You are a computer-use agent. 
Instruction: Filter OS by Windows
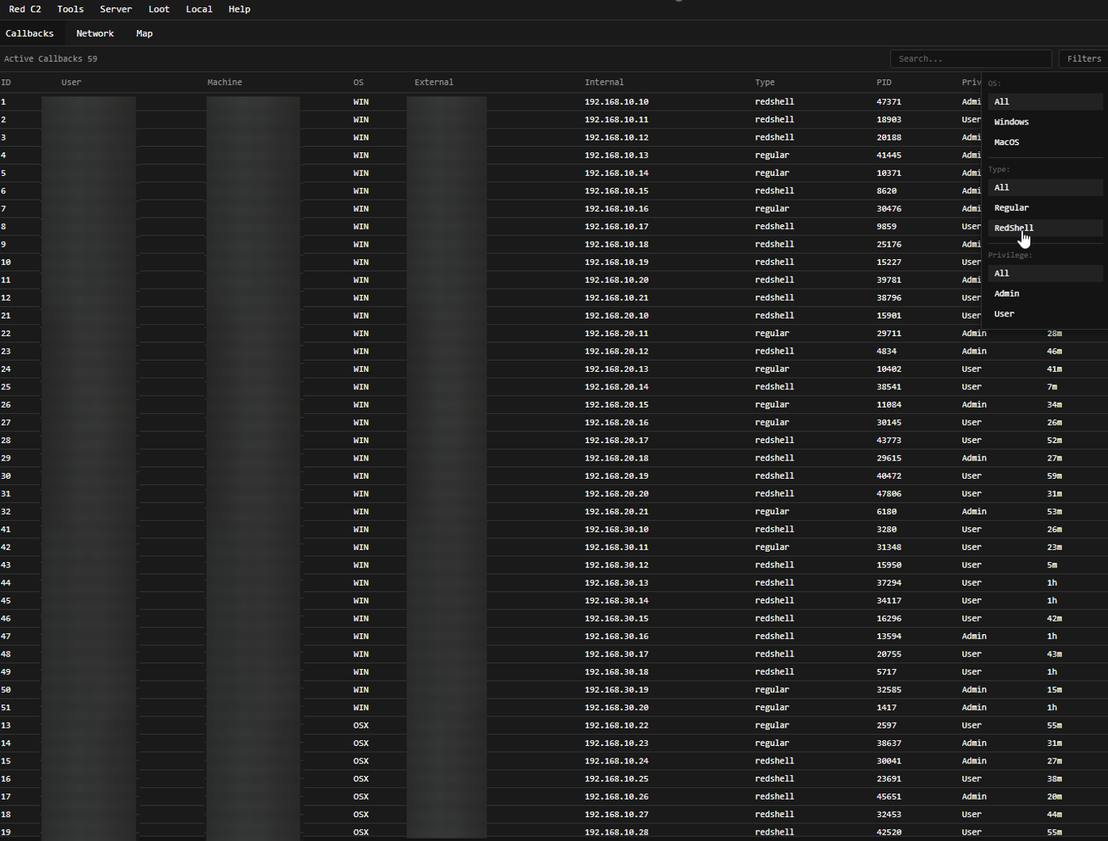tap(1045, 122)
